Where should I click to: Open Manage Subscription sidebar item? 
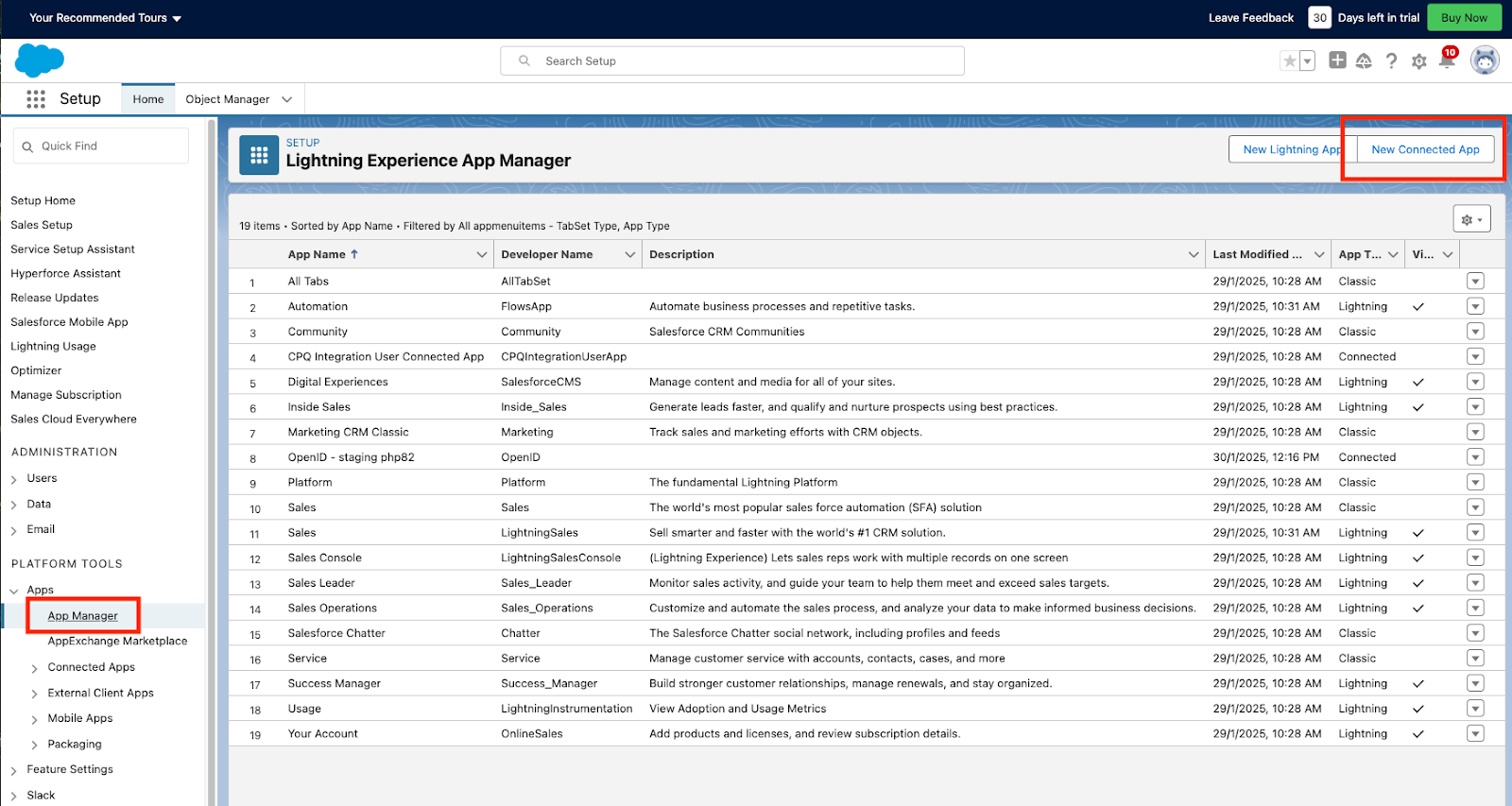click(66, 395)
